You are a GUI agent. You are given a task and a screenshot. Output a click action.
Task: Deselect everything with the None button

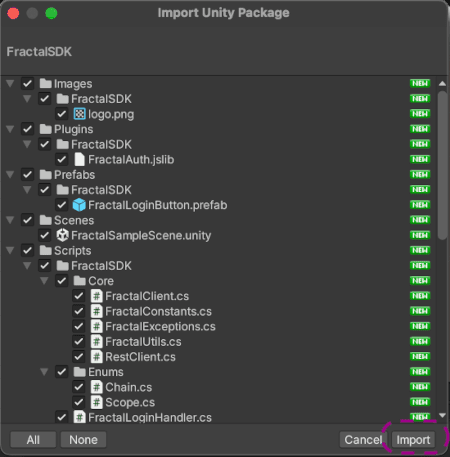(x=83, y=440)
